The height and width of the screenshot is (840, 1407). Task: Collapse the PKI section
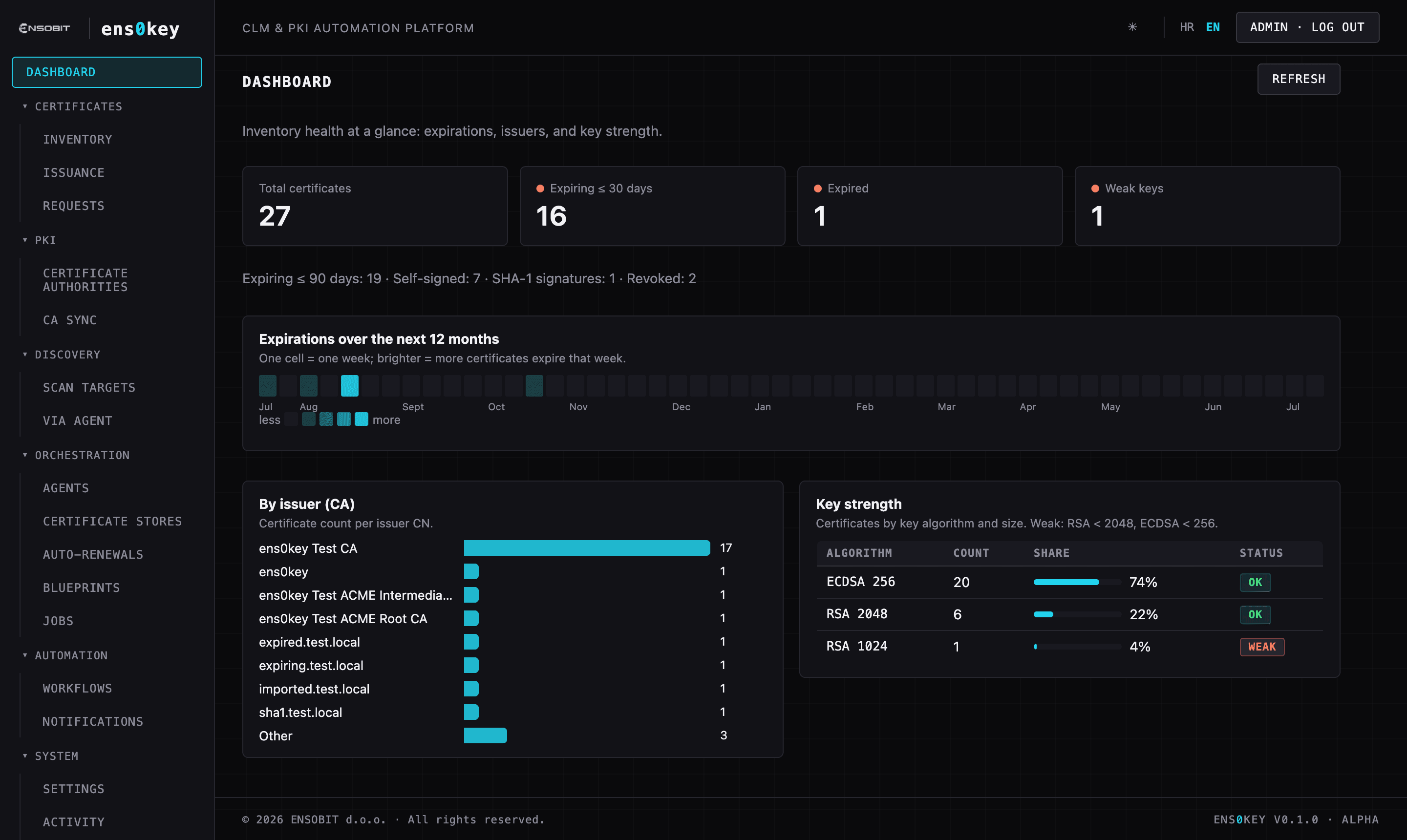39,240
